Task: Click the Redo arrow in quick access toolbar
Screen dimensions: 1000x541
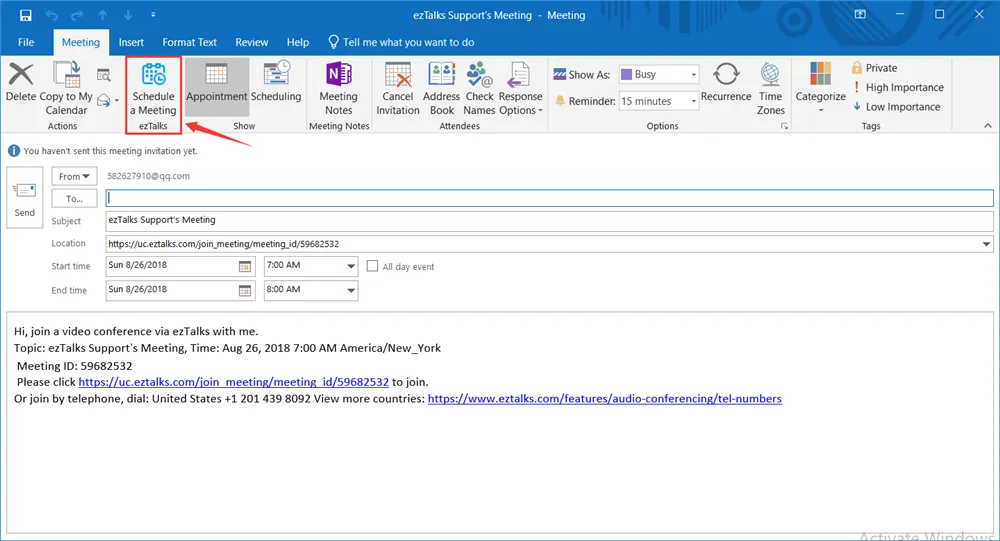Action: [x=77, y=15]
